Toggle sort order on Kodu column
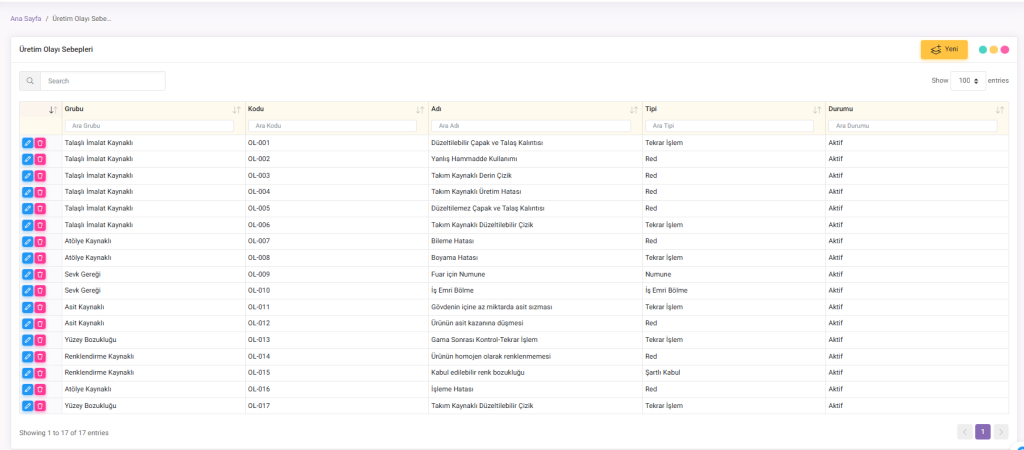Image resolution: width=1024 pixels, height=450 pixels. point(420,109)
